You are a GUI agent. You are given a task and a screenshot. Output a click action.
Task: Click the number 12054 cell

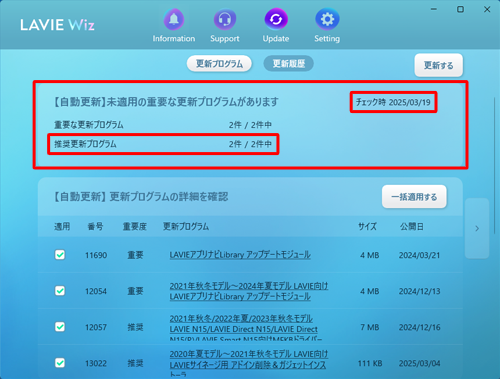point(96,291)
